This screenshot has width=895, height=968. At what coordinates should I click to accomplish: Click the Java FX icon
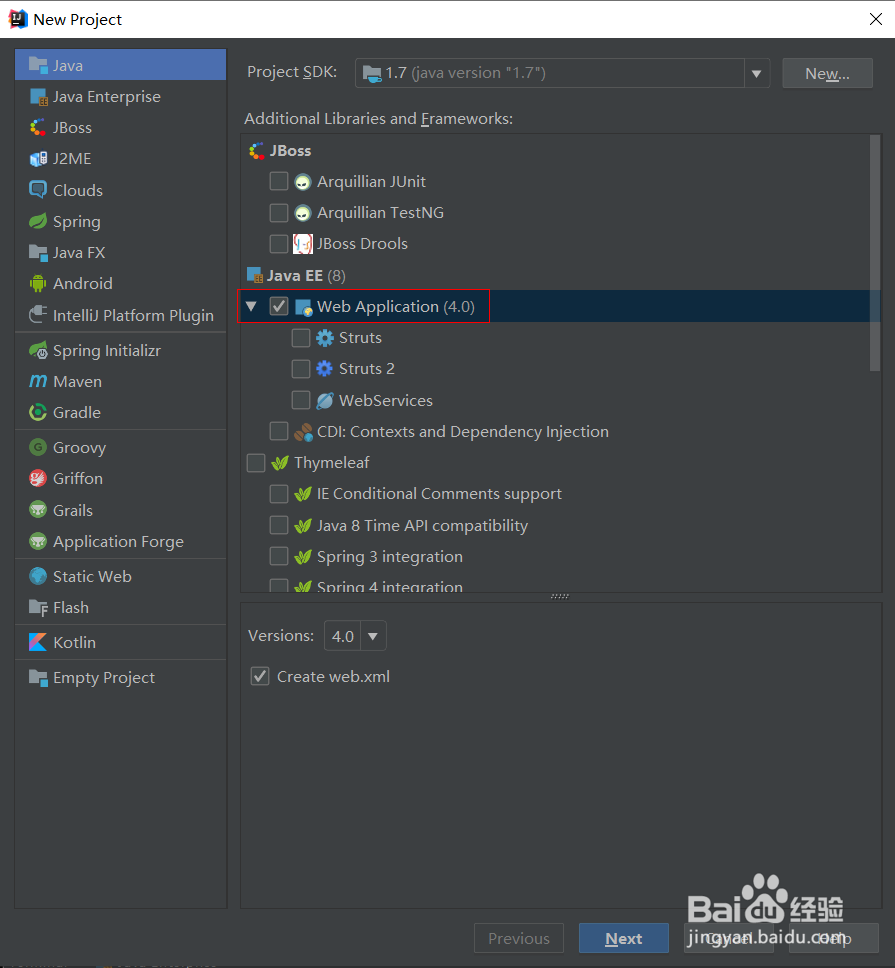pos(38,252)
